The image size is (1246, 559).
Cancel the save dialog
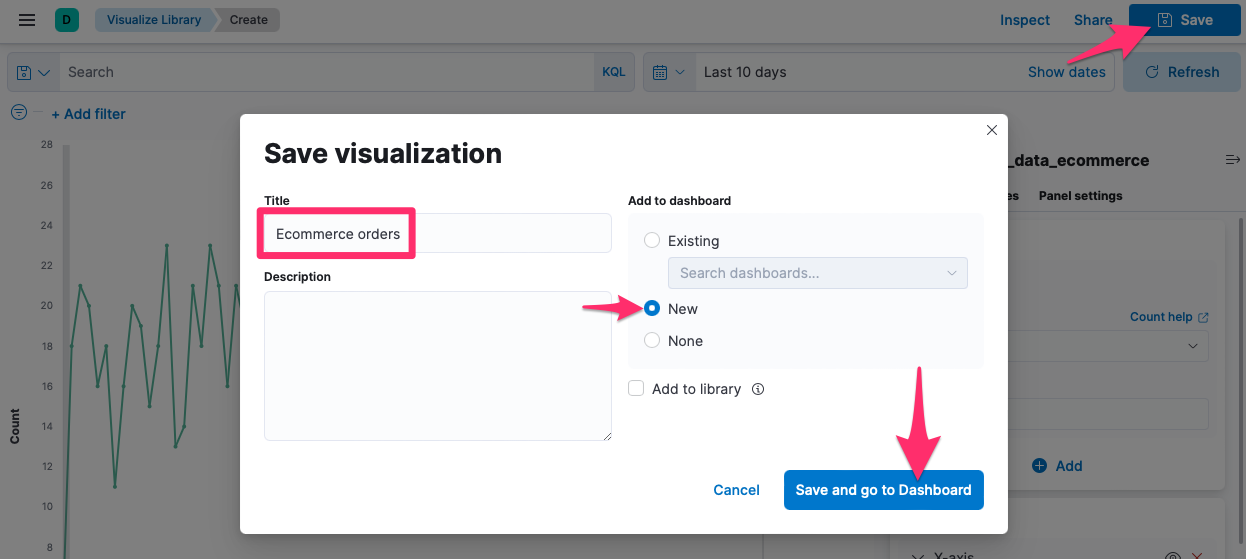click(x=737, y=490)
